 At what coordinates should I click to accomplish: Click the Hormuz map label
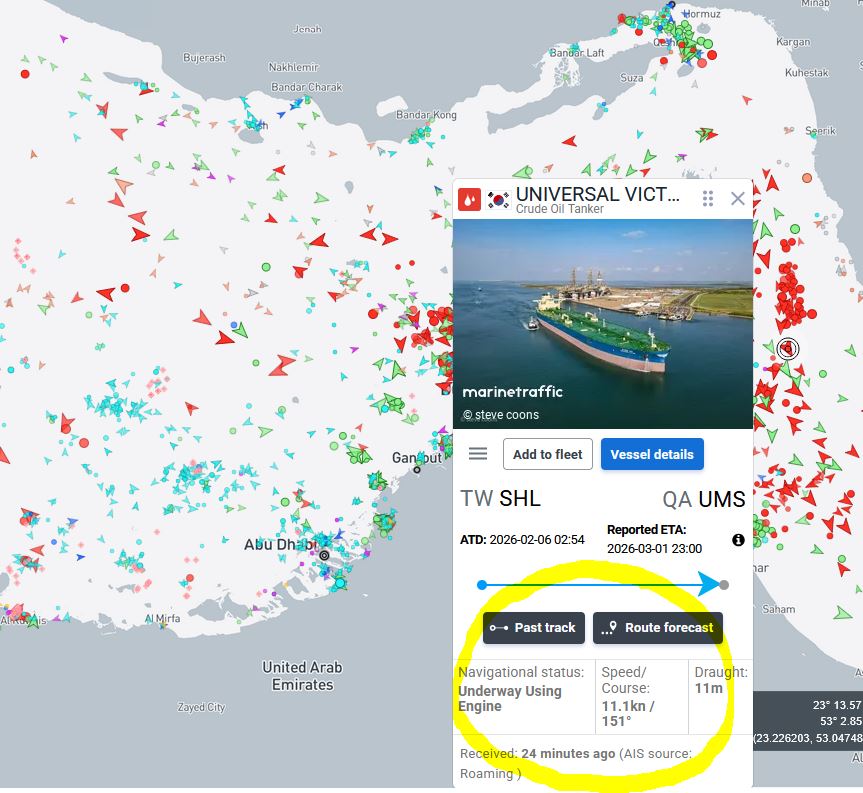click(x=702, y=14)
